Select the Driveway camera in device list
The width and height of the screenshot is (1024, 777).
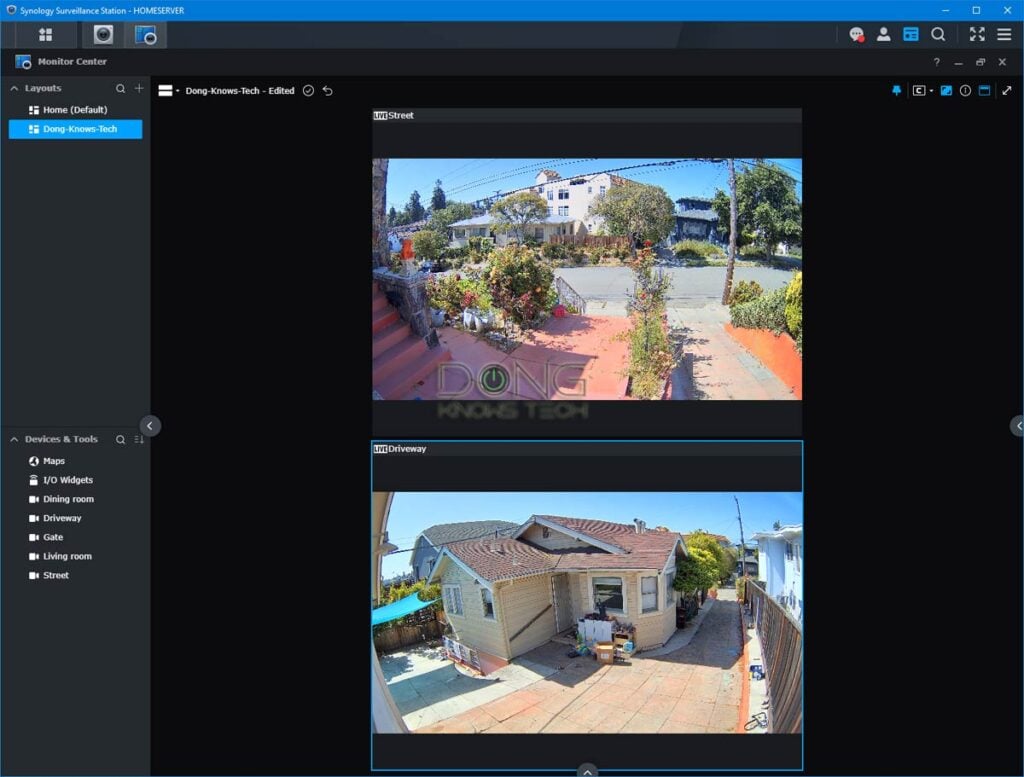tap(75, 518)
